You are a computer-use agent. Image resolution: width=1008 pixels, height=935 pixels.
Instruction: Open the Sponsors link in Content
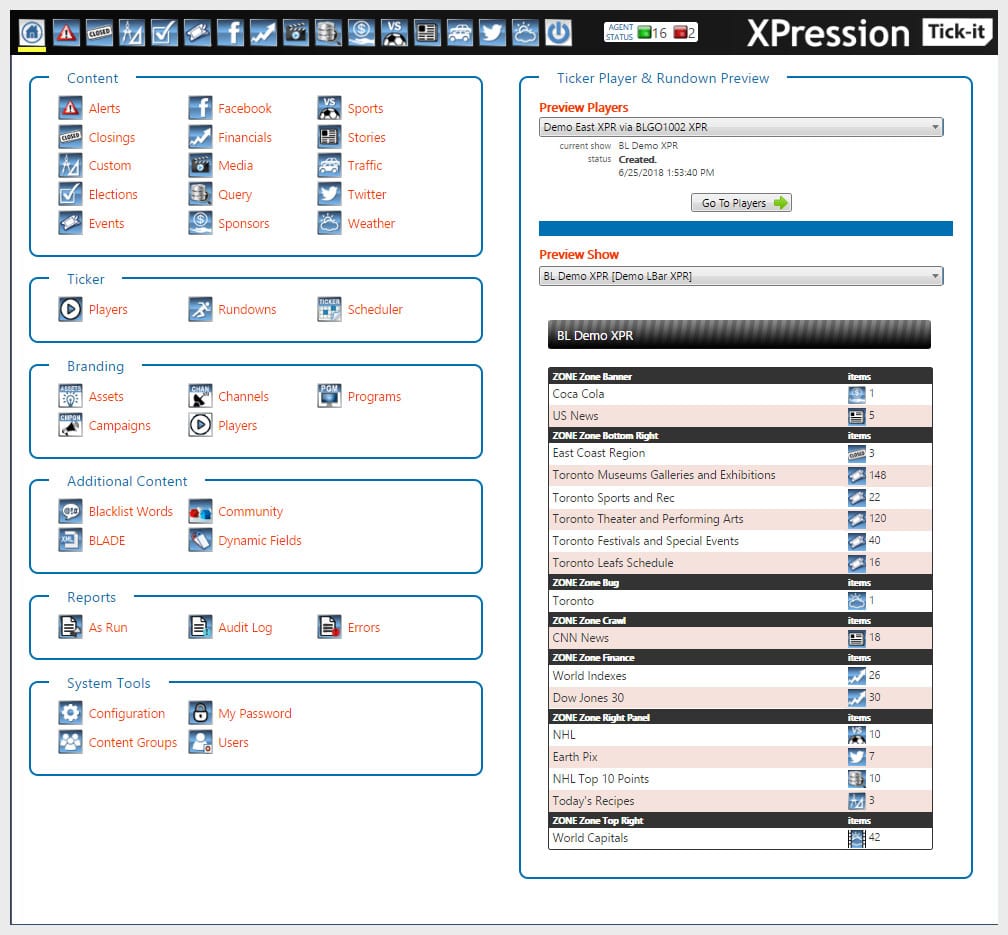click(244, 224)
